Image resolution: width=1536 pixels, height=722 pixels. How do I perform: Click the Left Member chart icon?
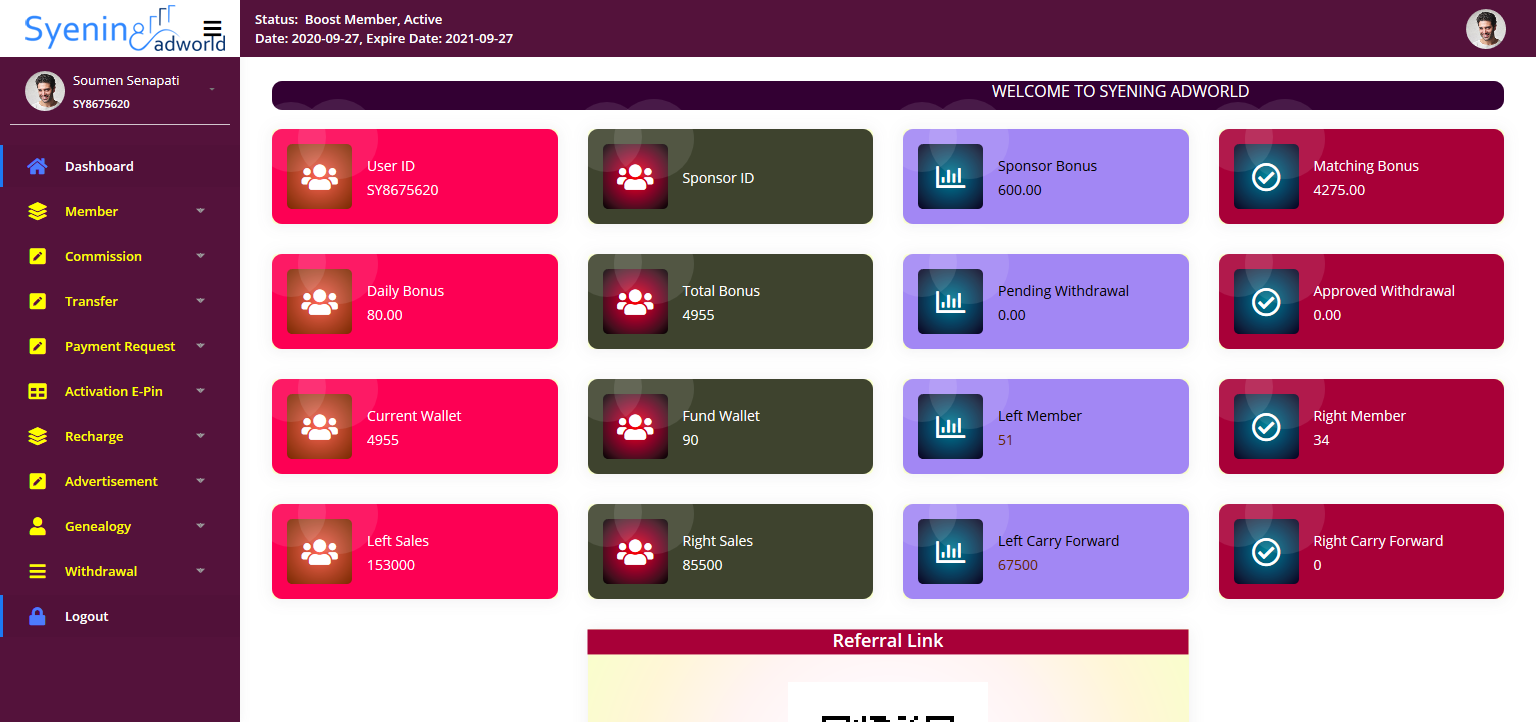click(x=950, y=427)
